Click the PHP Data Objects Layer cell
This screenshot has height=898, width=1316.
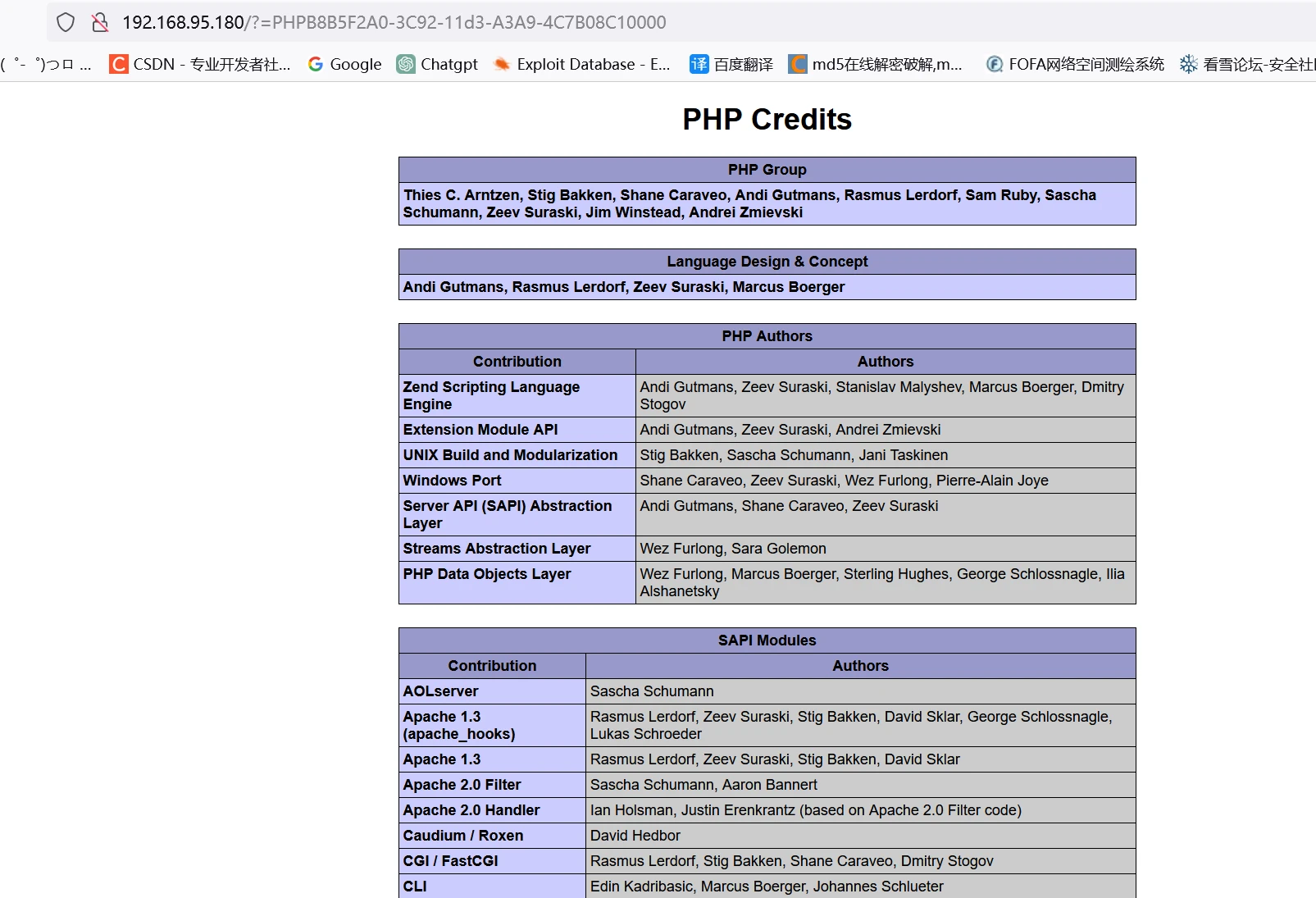pyautogui.click(x=517, y=583)
